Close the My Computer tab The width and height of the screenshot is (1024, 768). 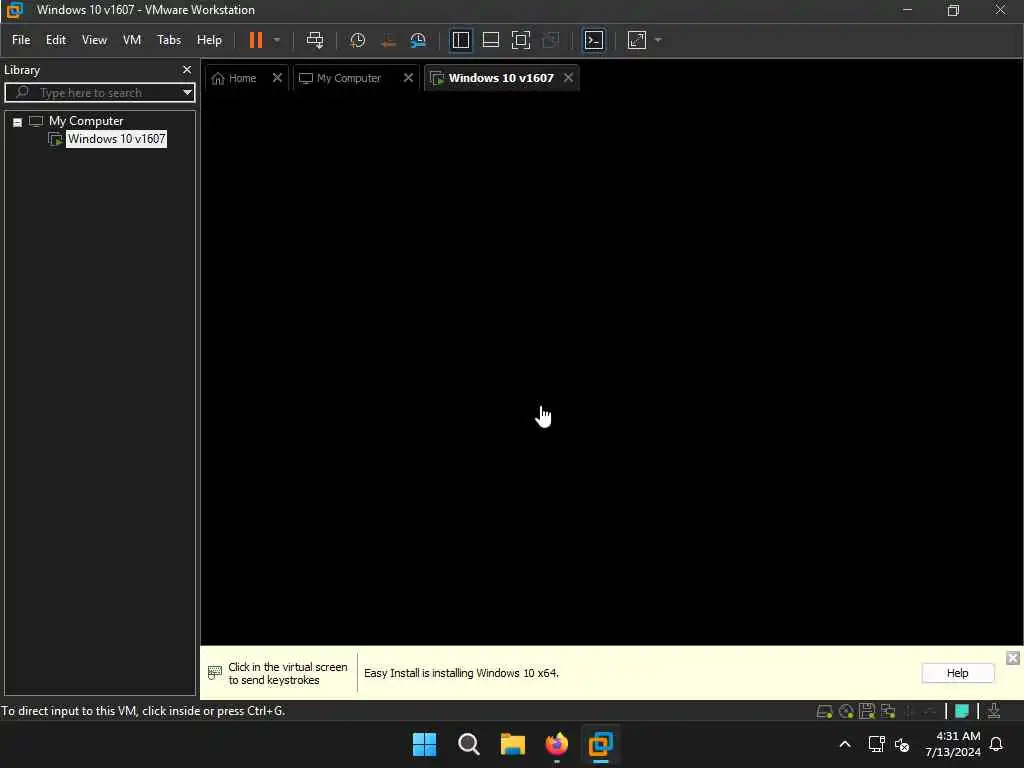(408, 78)
